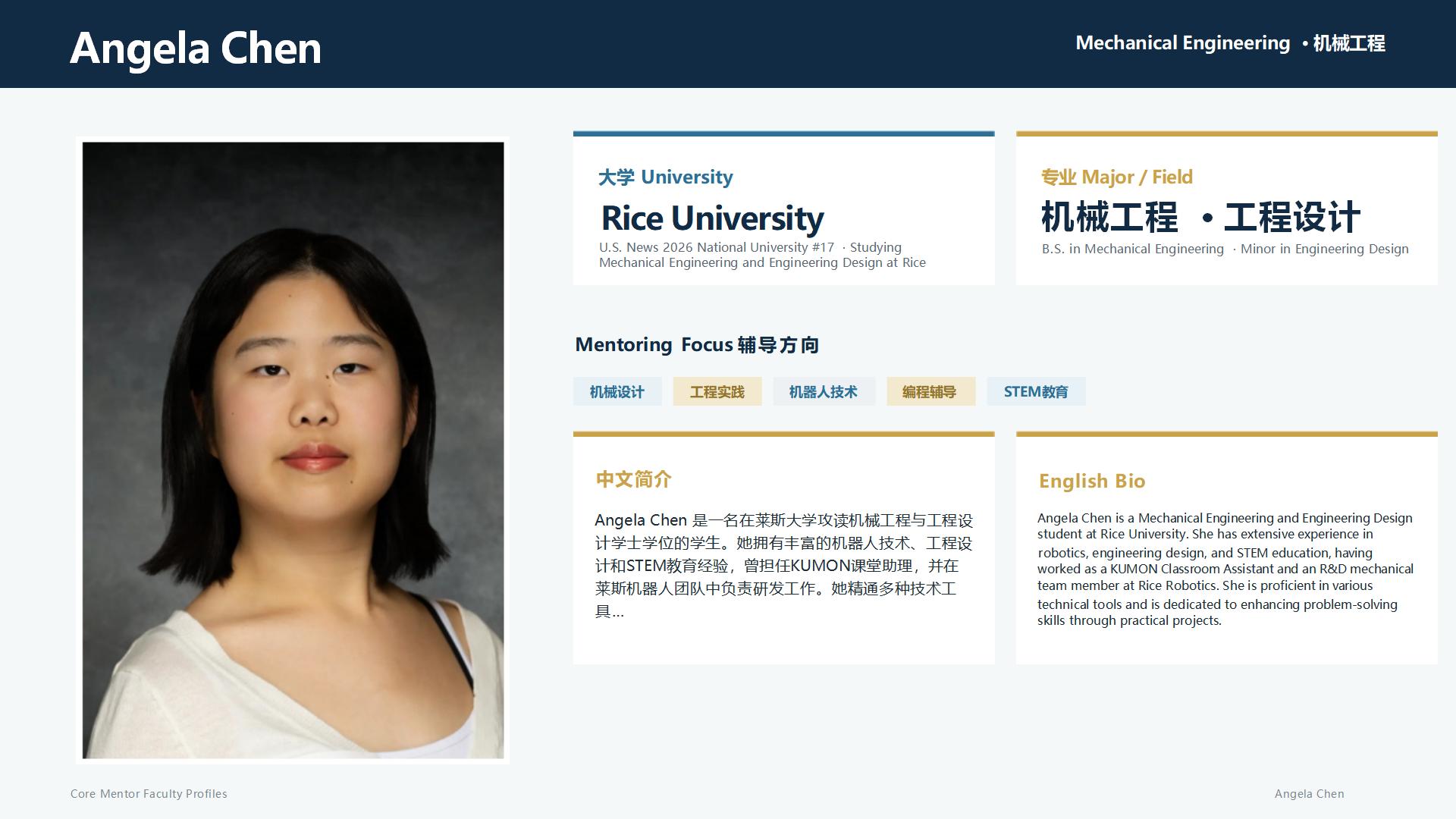This screenshot has height=819, width=1456.
Task: Click the English bio paragraph
Action: 1225,569
